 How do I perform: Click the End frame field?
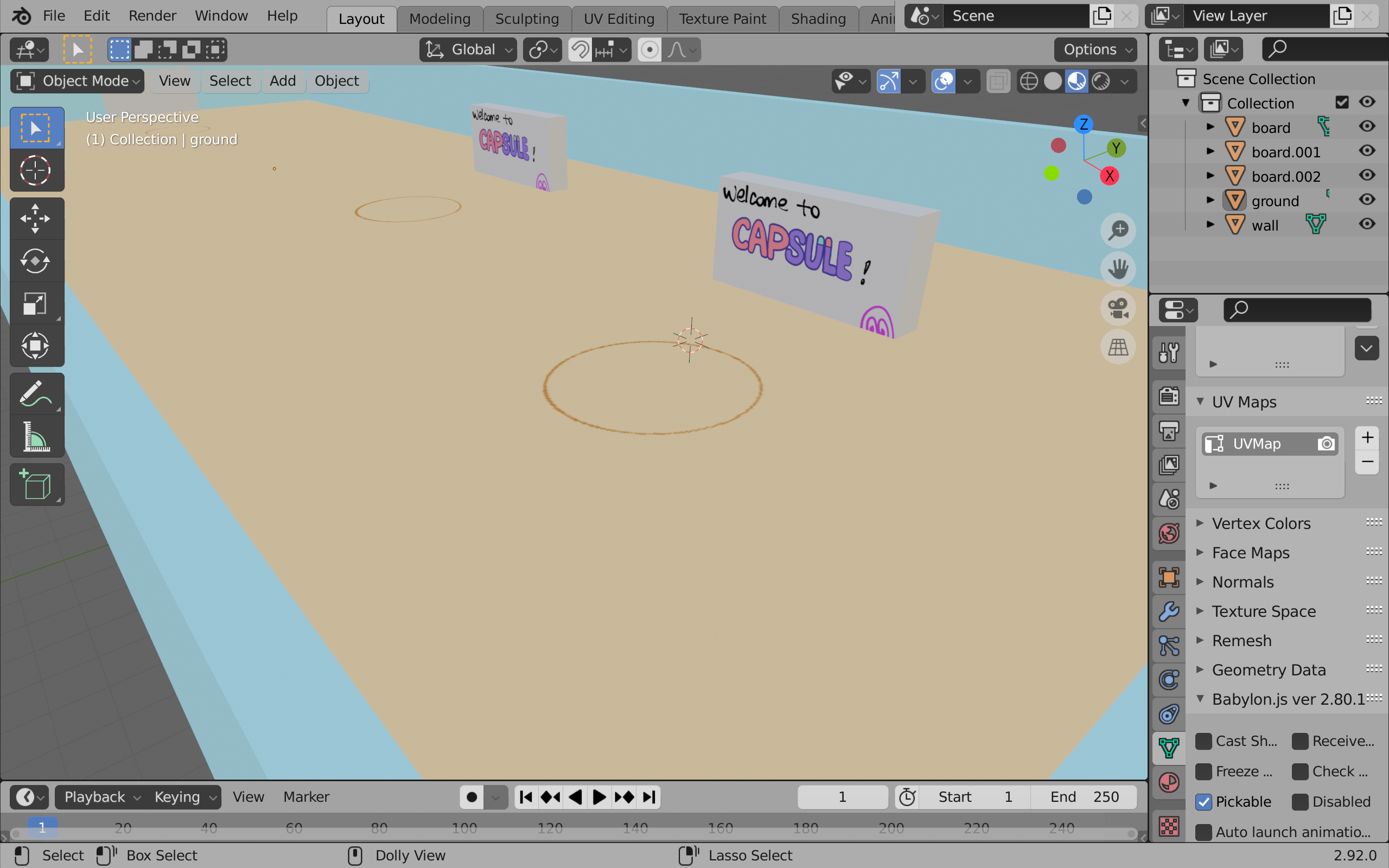1084,797
